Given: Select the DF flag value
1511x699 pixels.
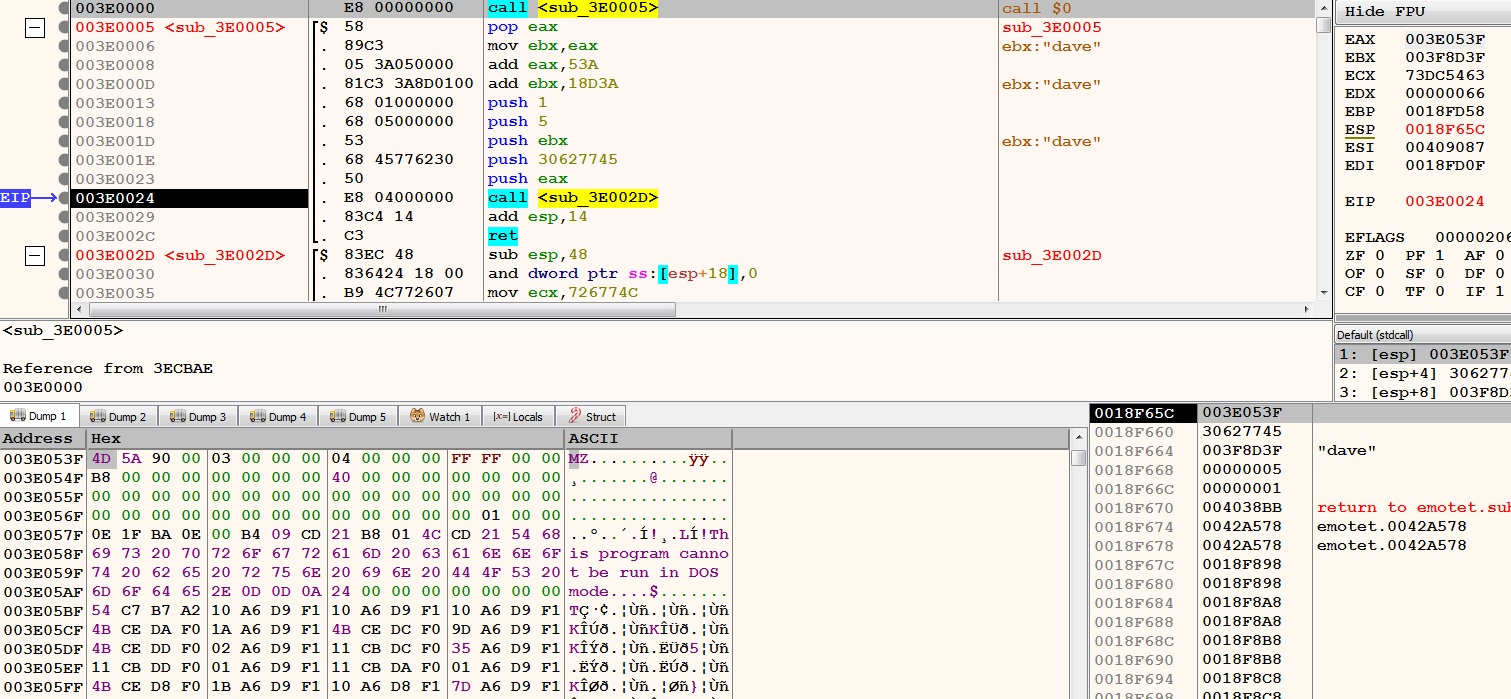Looking at the screenshot, I should pyautogui.click(x=1498, y=273).
